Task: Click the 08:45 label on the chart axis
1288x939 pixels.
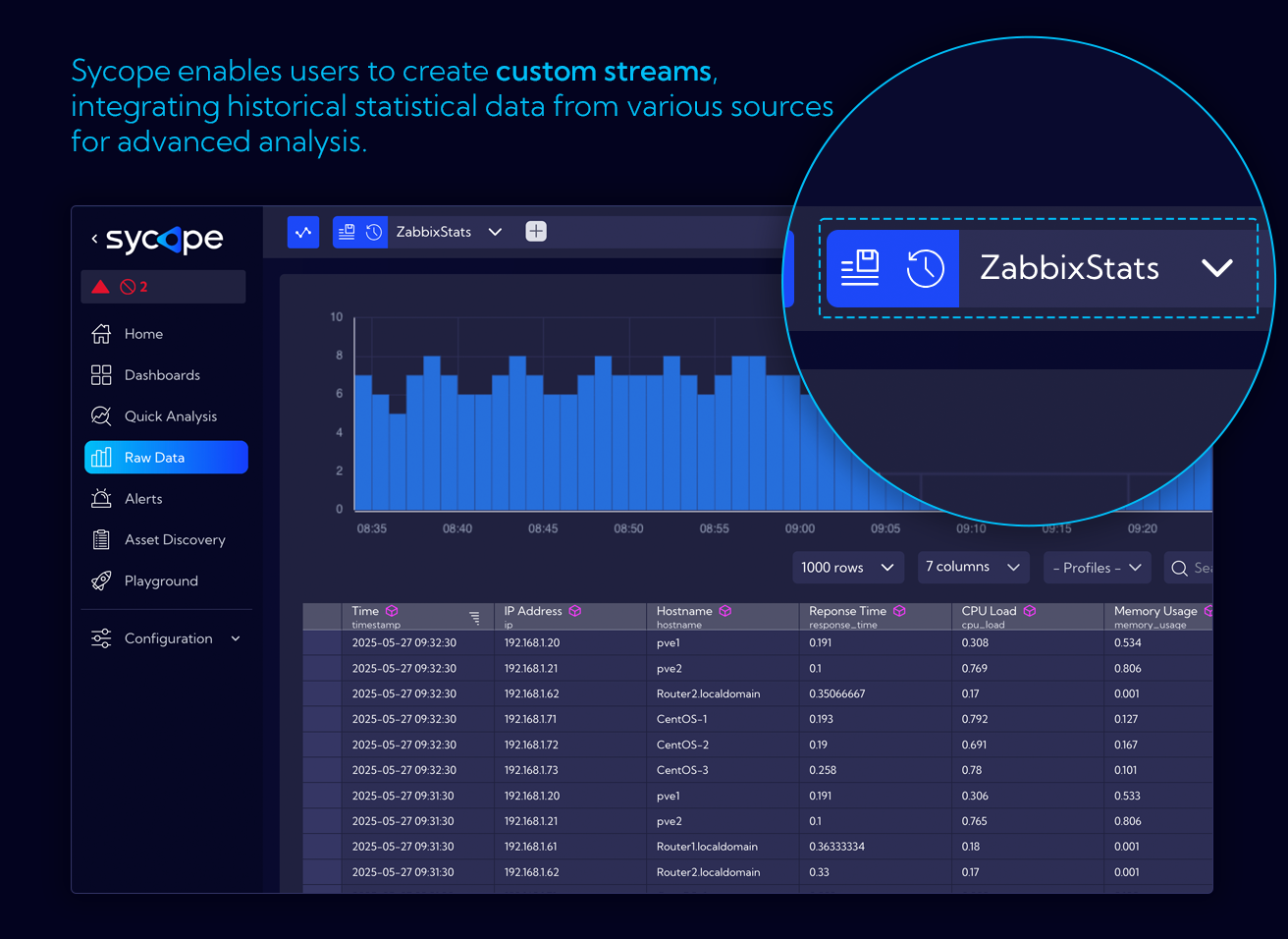Action: (x=543, y=528)
